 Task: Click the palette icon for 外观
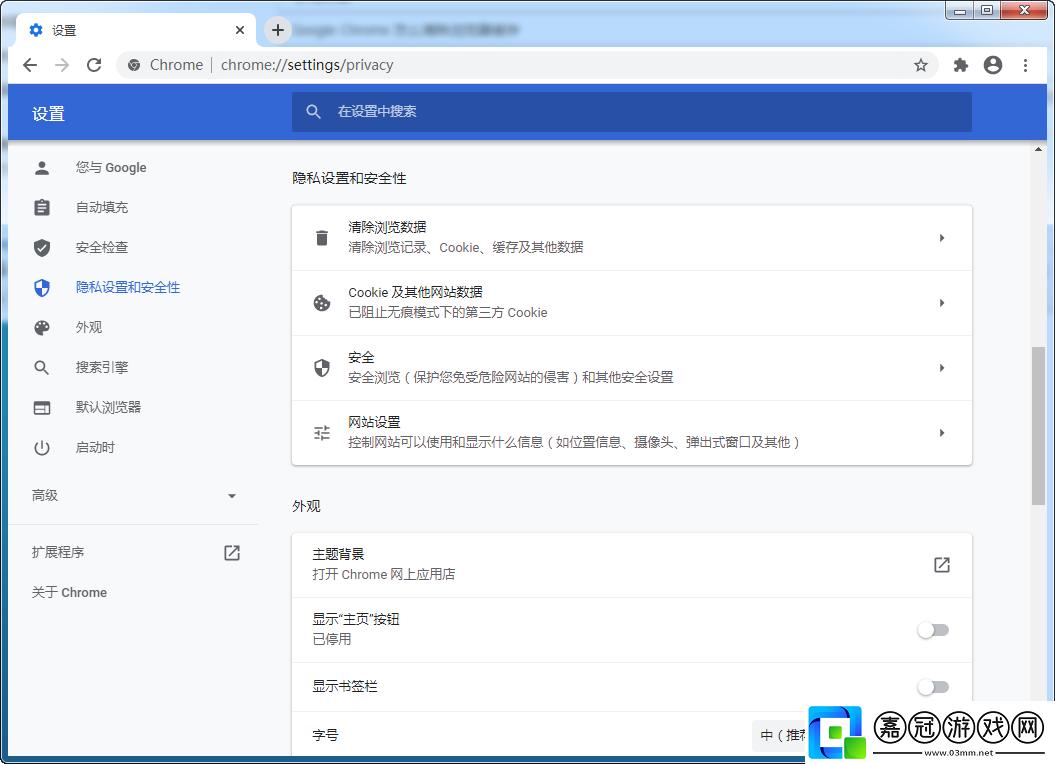[42, 327]
